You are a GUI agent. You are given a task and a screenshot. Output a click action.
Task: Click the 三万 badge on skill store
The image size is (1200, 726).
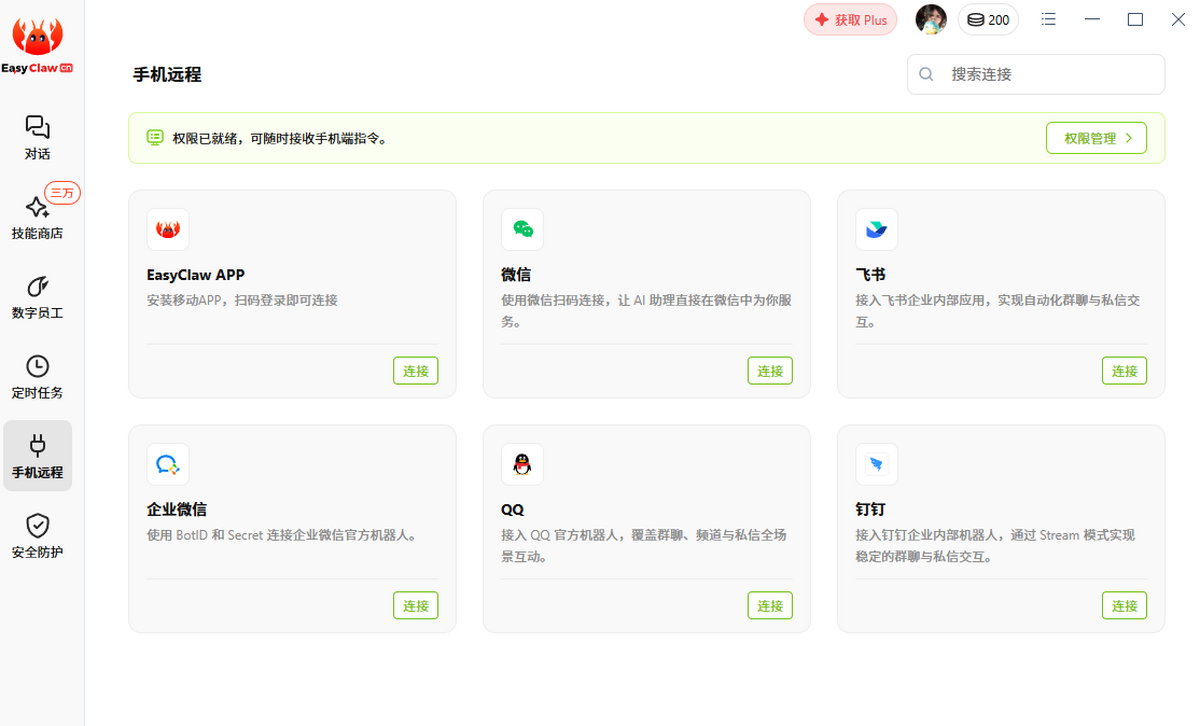pos(62,193)
